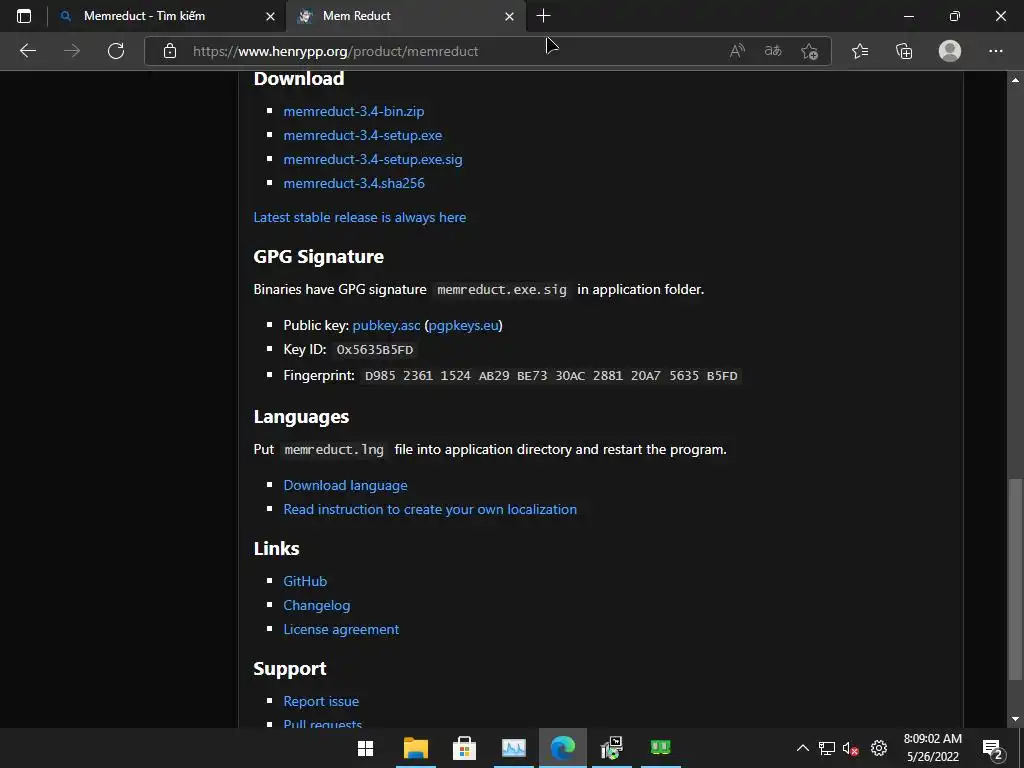Click the GPG Signature heading
1024x768 pixels.
(x=318, y=257)
